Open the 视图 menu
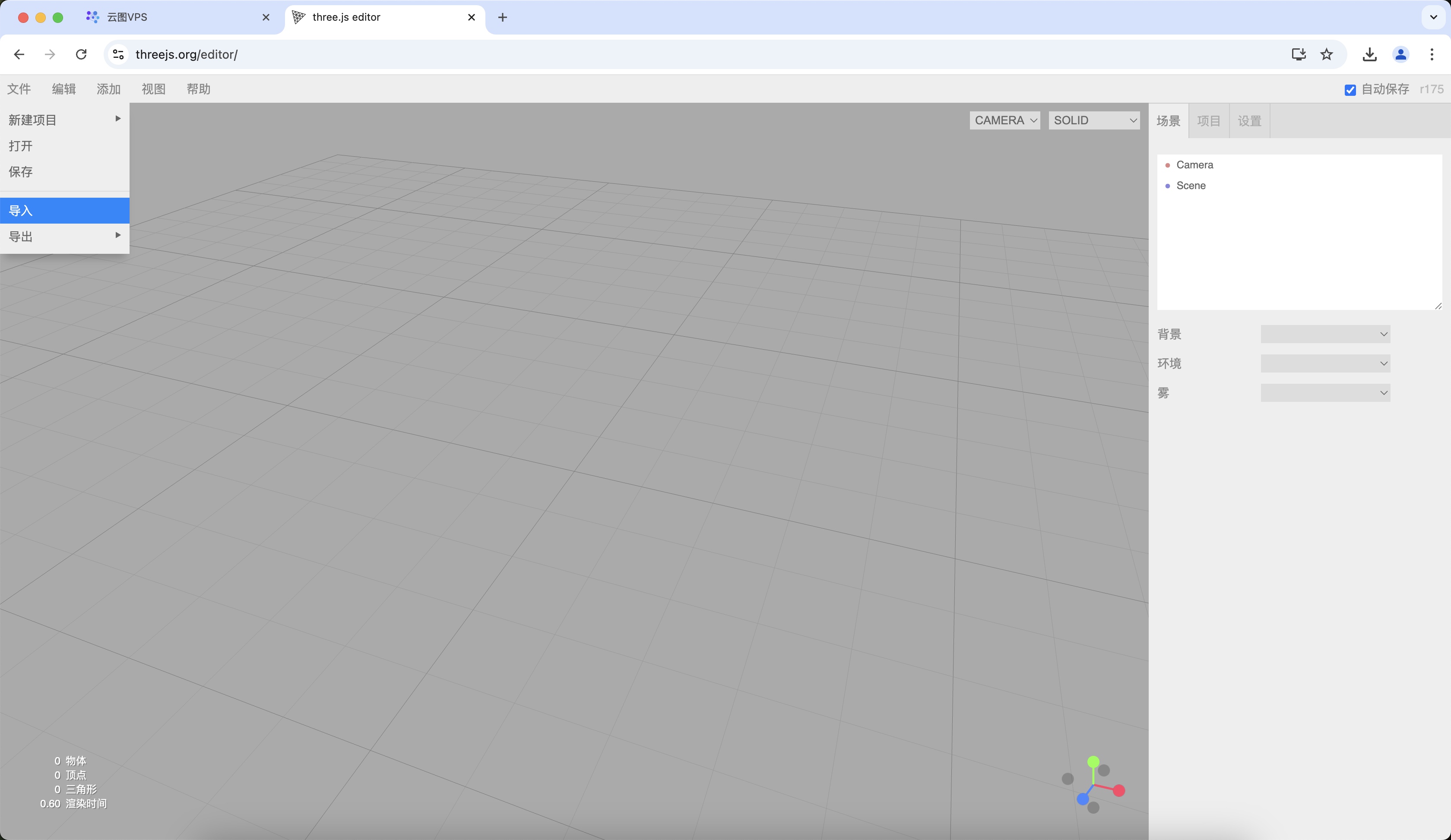 click(154, 89)
